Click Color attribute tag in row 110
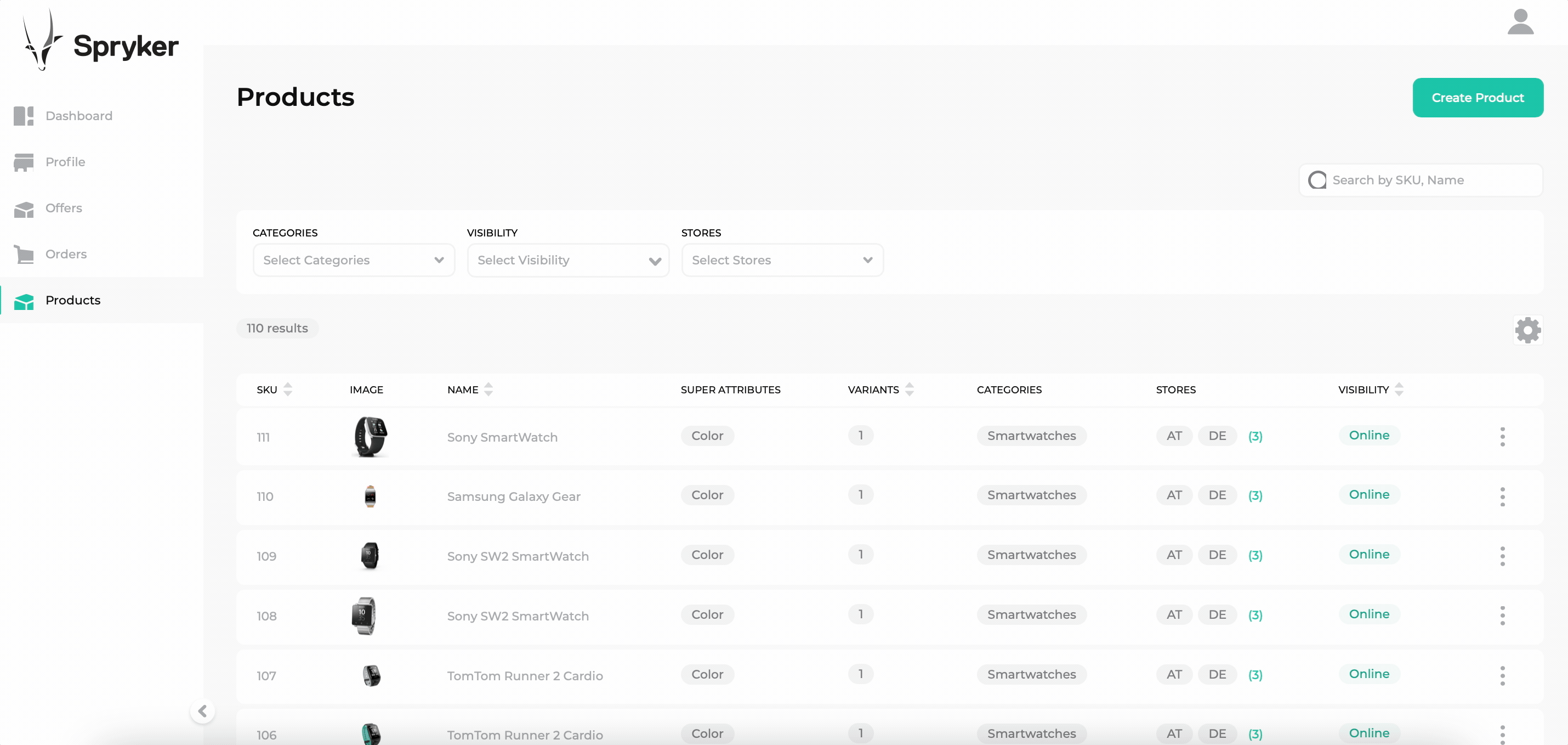 click(x=707, y=495)
